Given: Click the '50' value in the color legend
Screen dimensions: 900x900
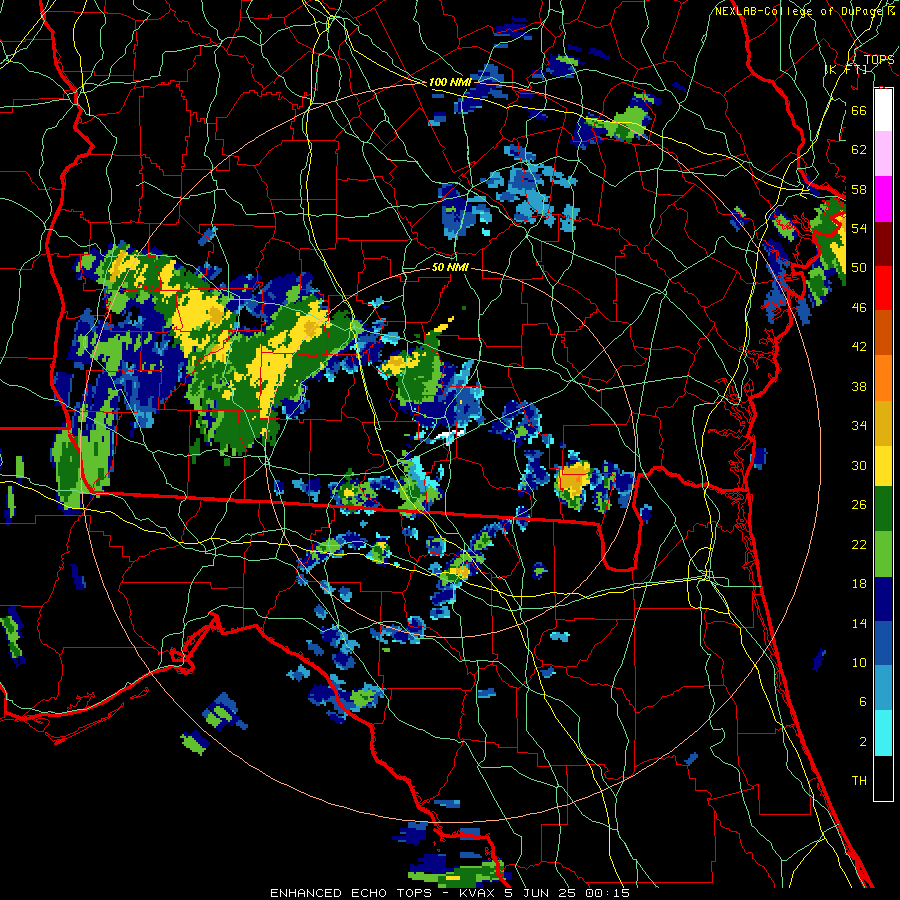Looking at the screenshot, I should [x=859, y=267].
